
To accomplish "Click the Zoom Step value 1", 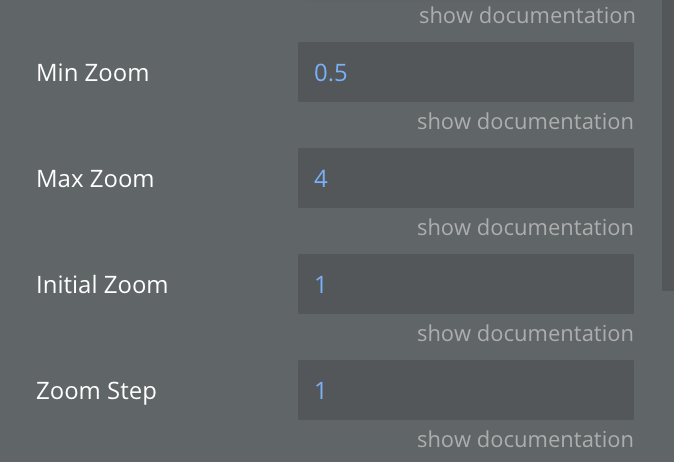I will [321, 391].
